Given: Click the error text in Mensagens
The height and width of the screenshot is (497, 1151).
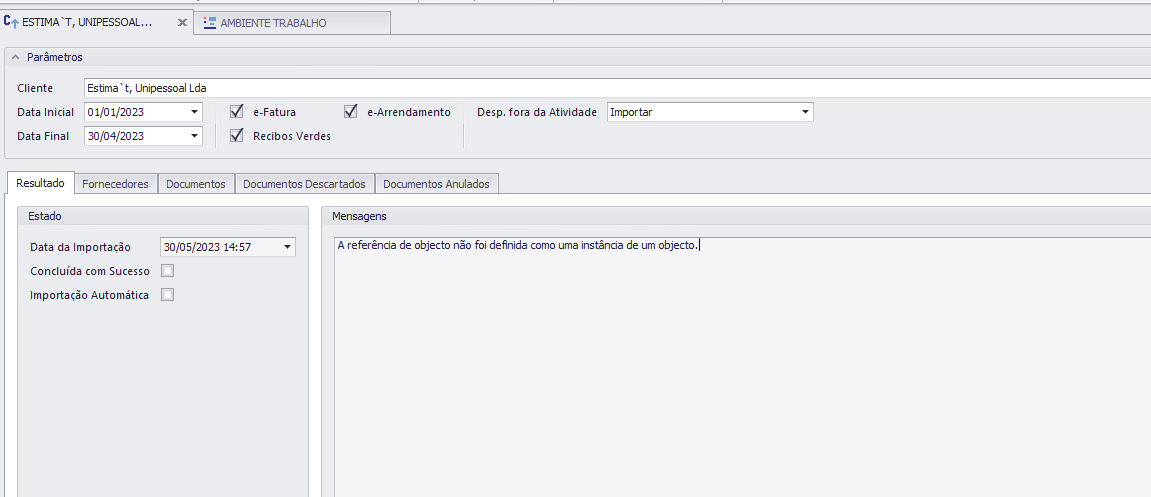Looking at the screenshot, I should (x=518, y=245).
